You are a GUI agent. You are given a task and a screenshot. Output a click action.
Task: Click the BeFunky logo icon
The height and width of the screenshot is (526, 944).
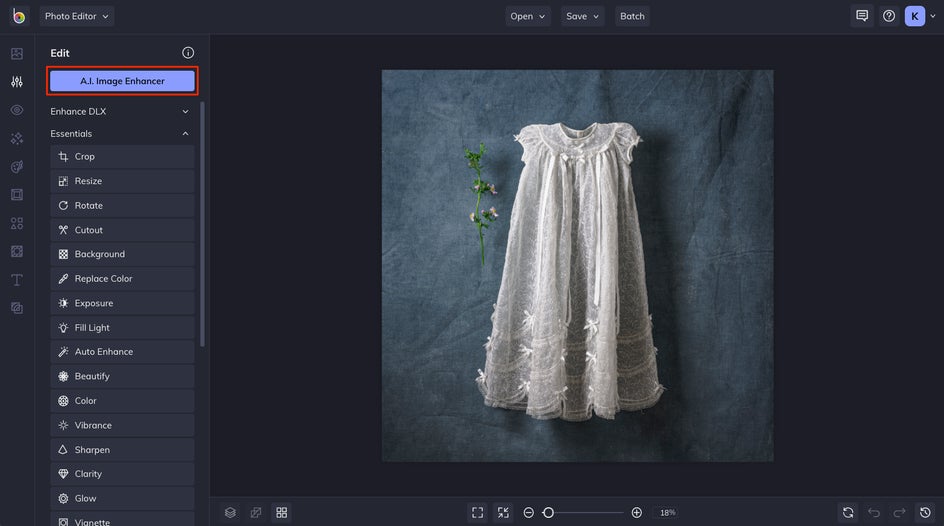[19, 16]
